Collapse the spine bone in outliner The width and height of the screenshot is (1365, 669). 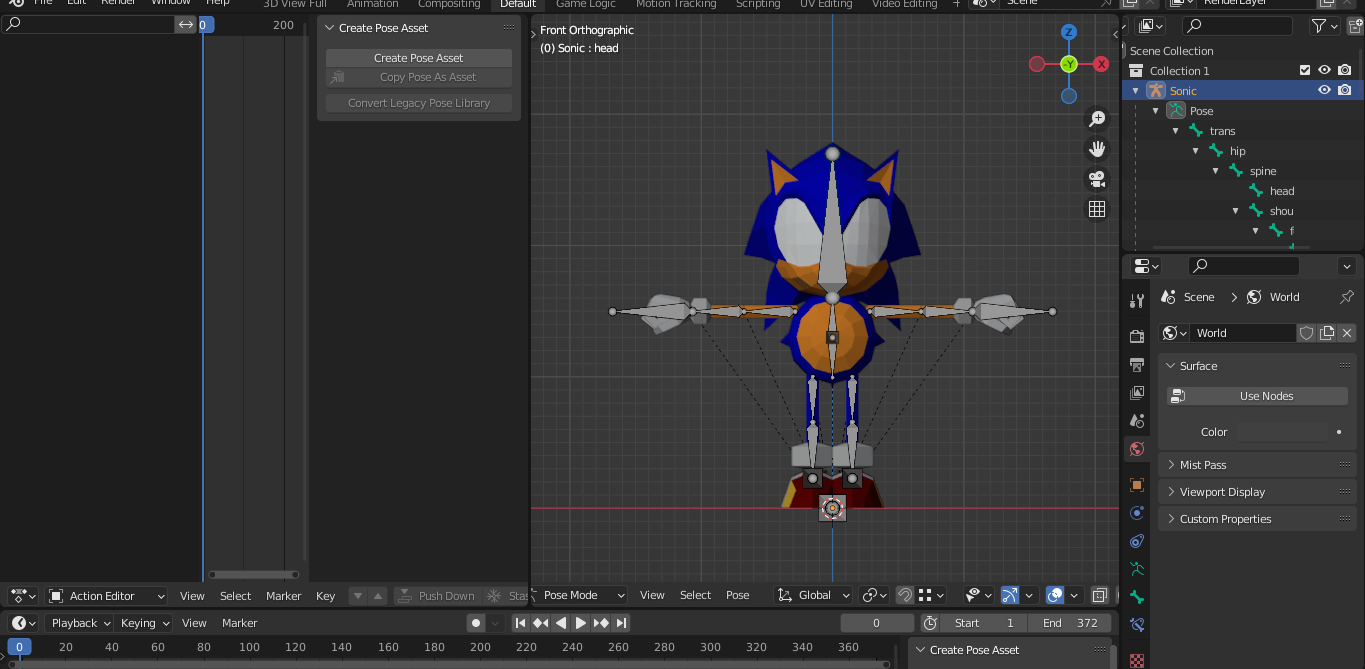(x=1216, y=171)
